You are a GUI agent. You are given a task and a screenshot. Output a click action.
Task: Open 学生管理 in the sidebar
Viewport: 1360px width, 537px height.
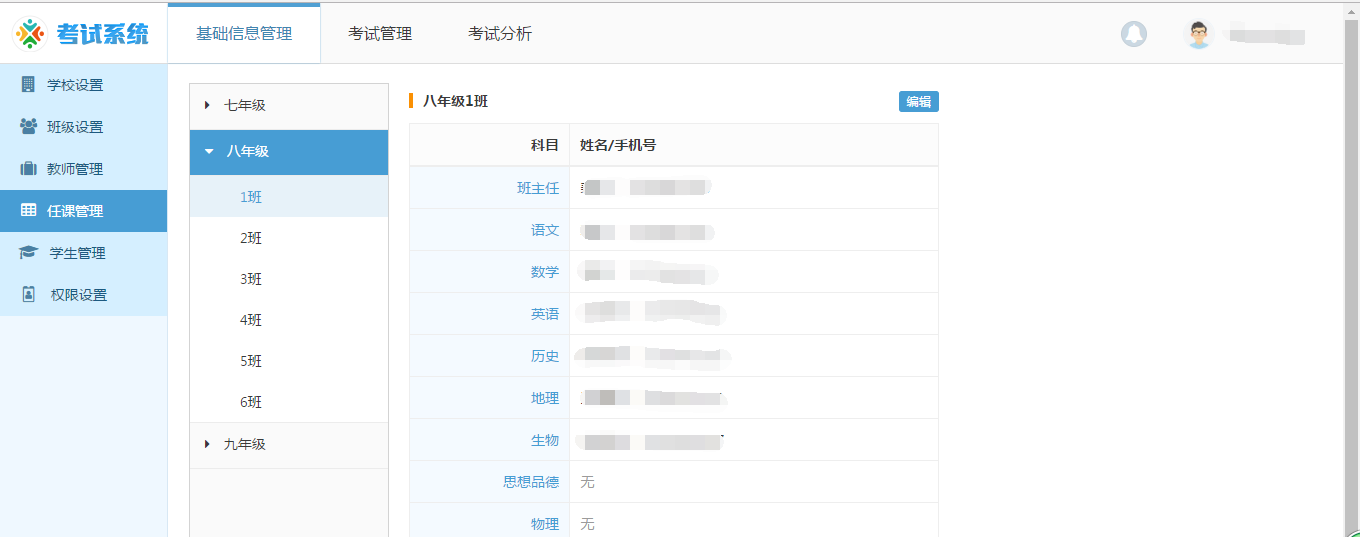(83, 253)
